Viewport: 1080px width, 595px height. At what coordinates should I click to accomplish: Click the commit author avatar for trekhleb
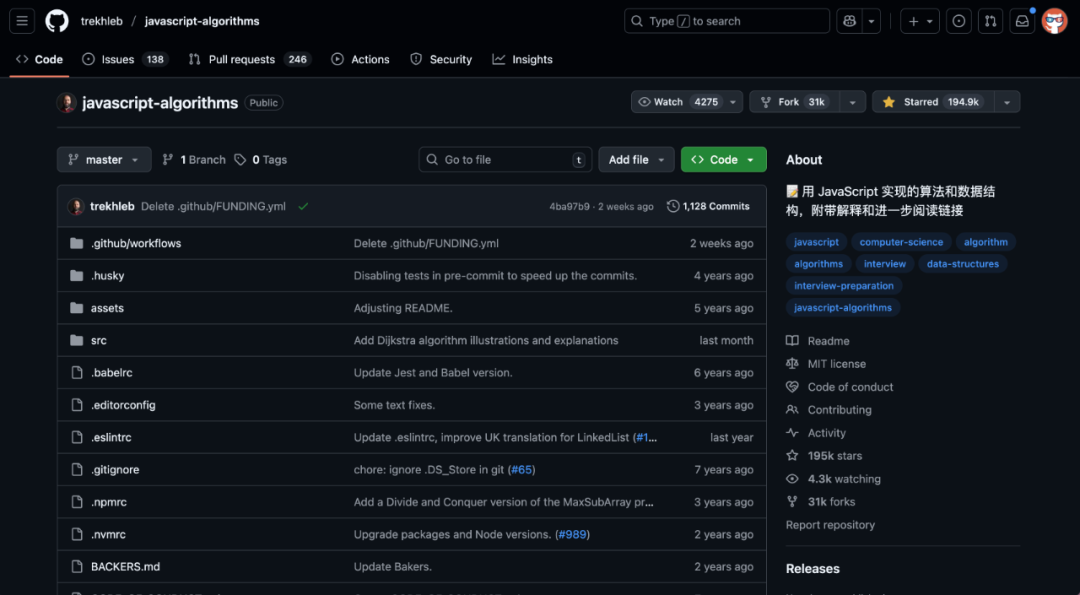pos(76,207)
